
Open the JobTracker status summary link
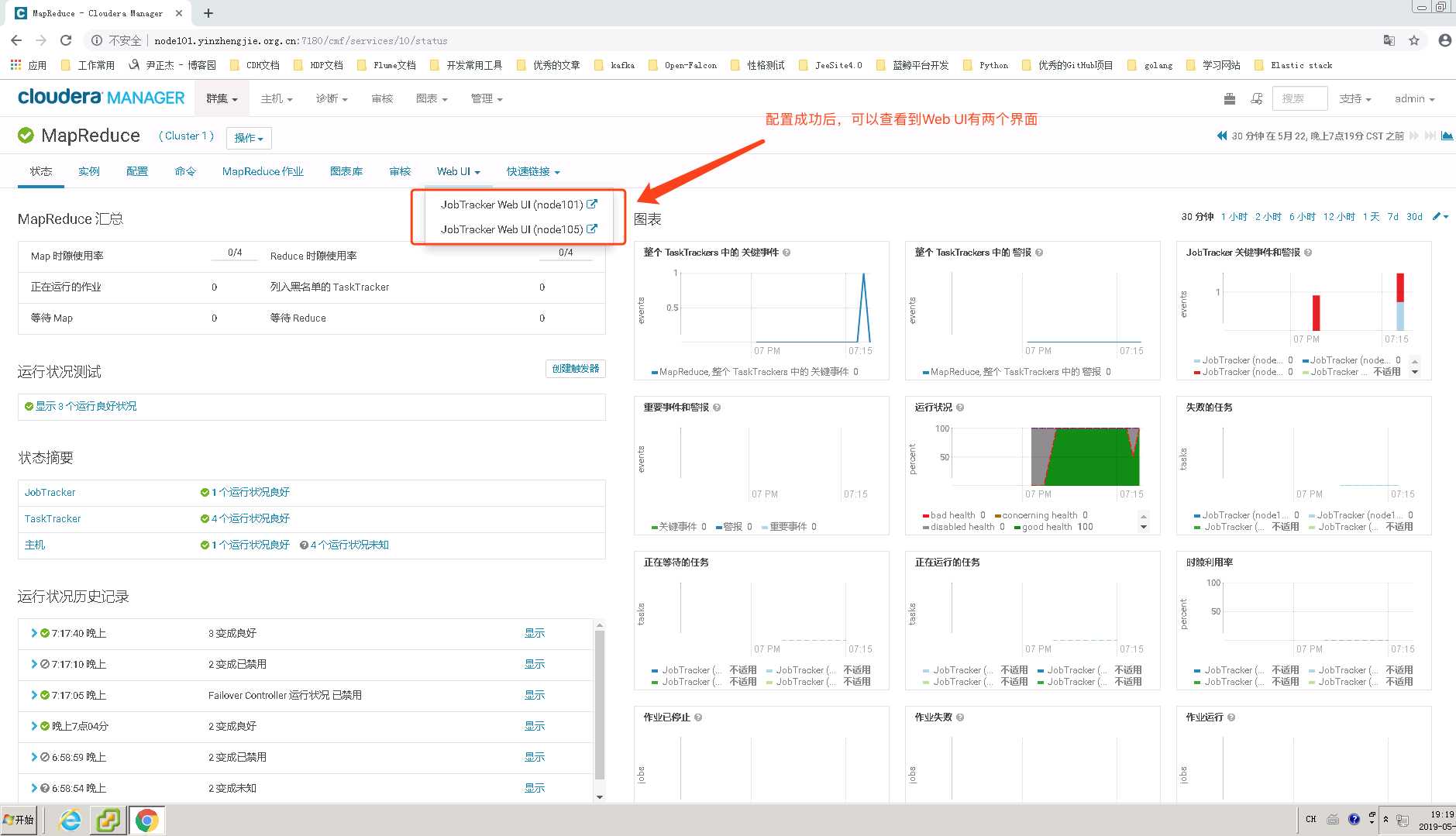click(x=50, y=492)
